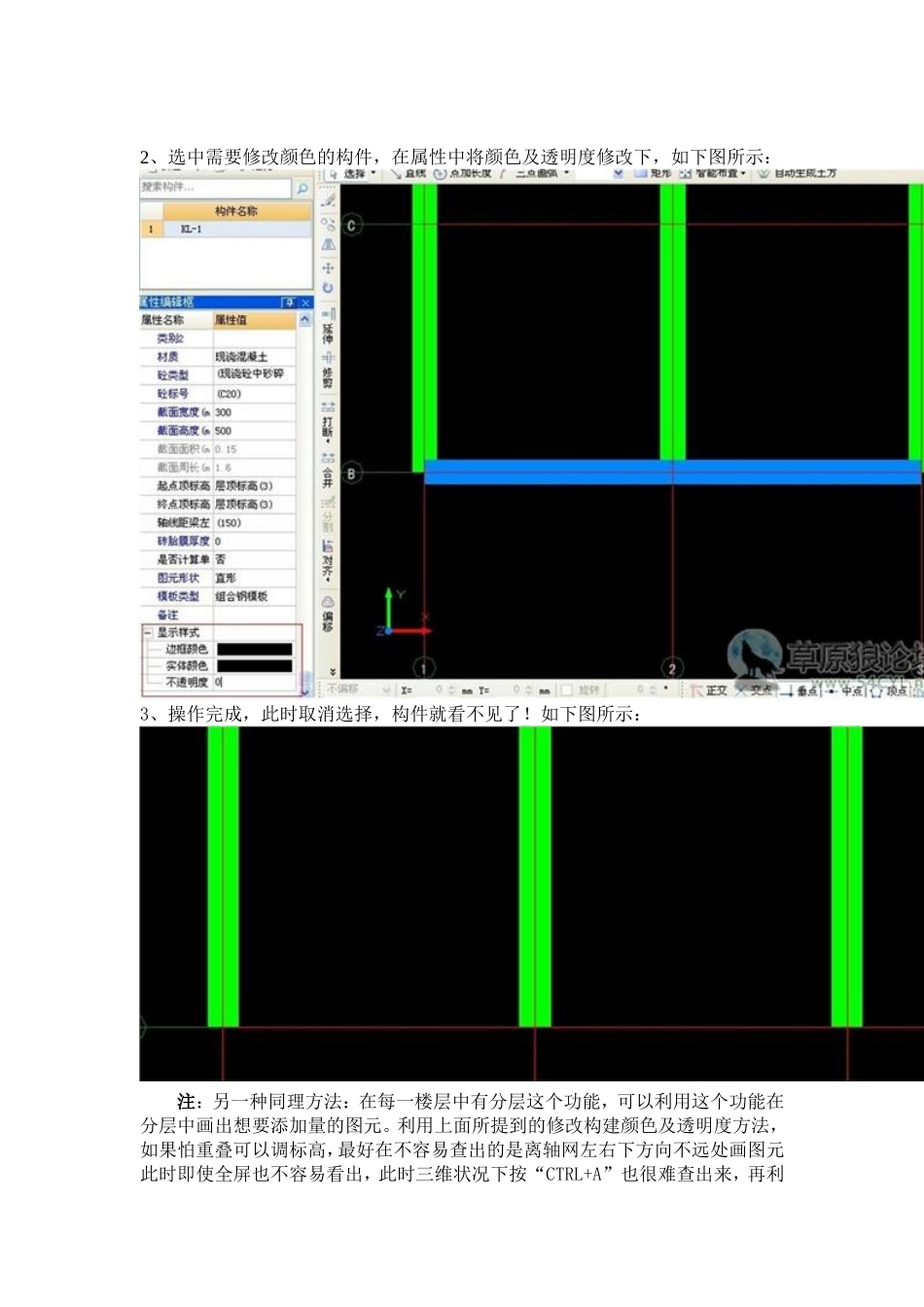Click the 备注 property row
Screen dimensions: 924x1307
coord(218,616)
